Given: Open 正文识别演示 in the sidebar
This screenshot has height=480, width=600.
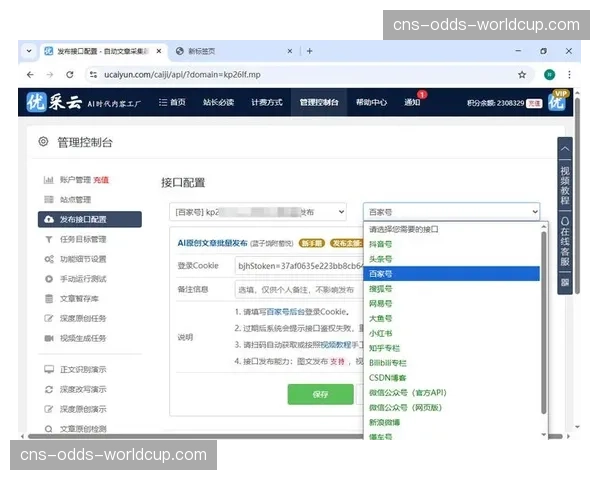Looking at the screenshot, I should click(x=83, y=369).
